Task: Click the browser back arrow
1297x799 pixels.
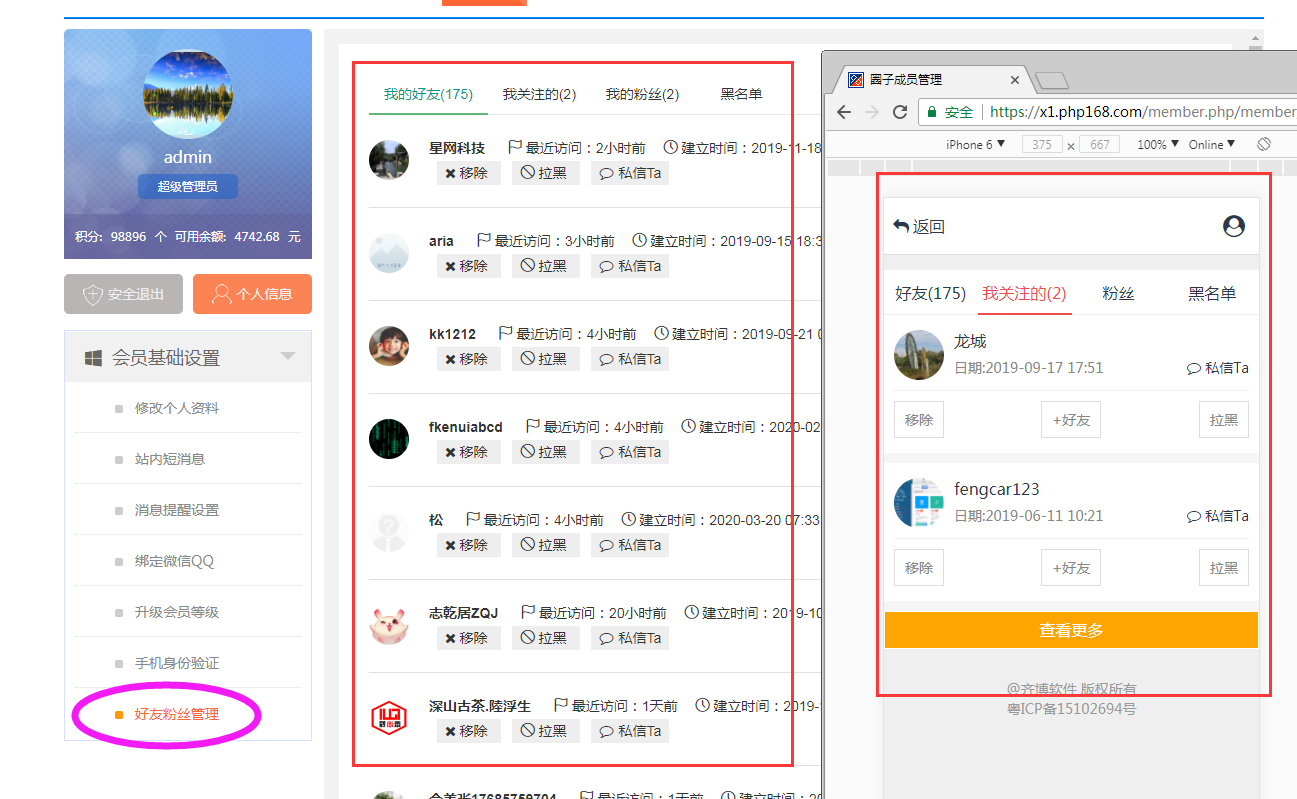Action: tap(844, 112)
